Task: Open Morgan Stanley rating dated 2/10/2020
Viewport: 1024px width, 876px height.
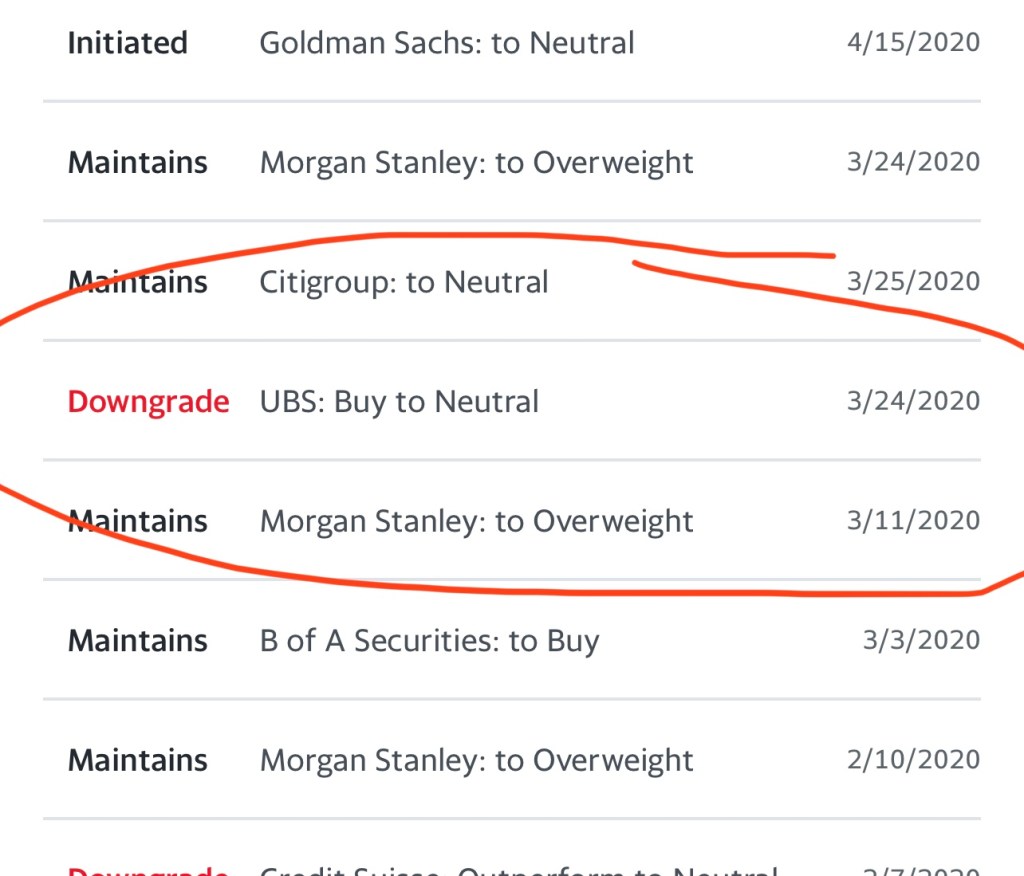Action: pyautogui.click(x=476, y=760)
